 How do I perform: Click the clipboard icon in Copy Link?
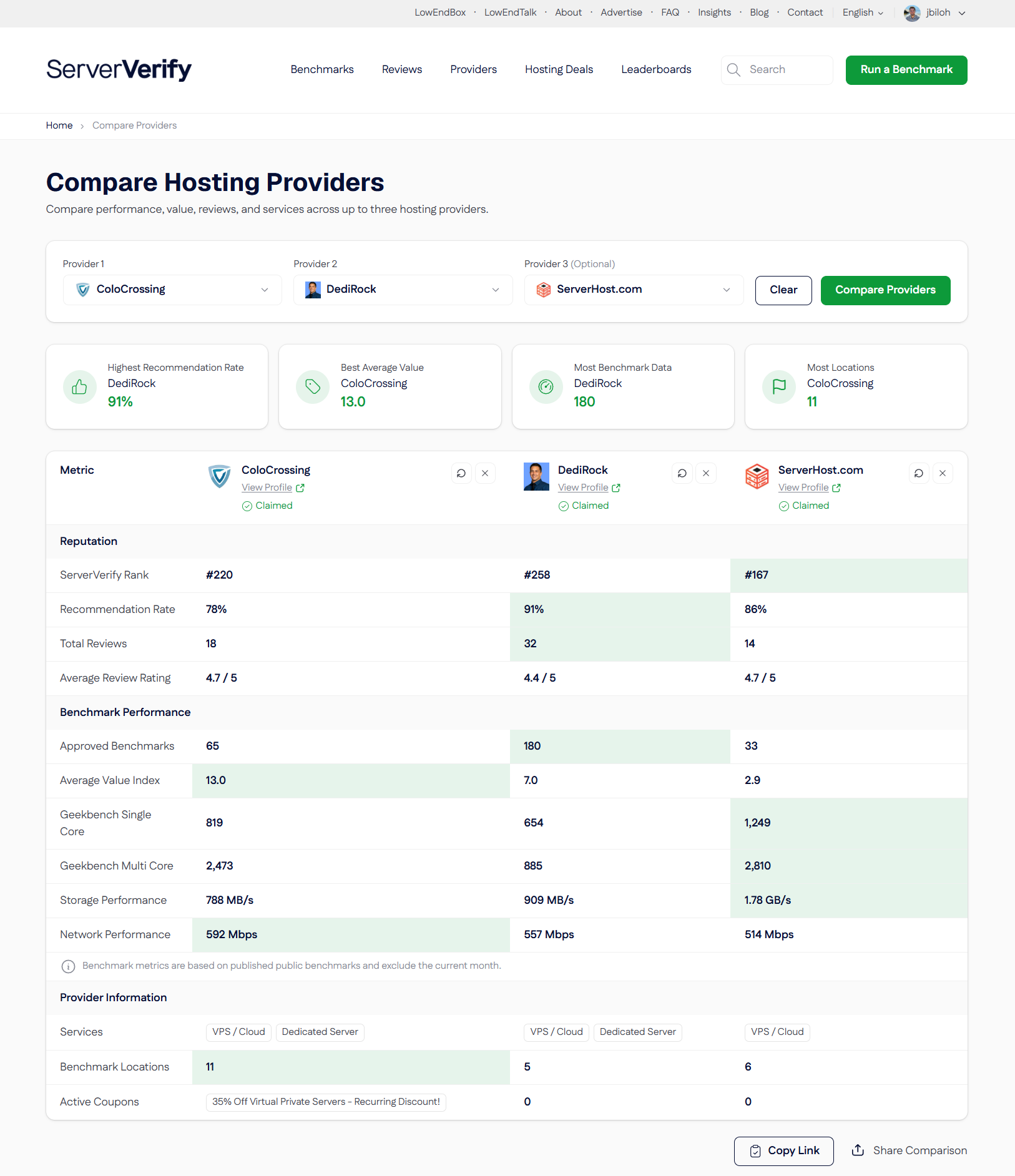tap(755, 1151)
